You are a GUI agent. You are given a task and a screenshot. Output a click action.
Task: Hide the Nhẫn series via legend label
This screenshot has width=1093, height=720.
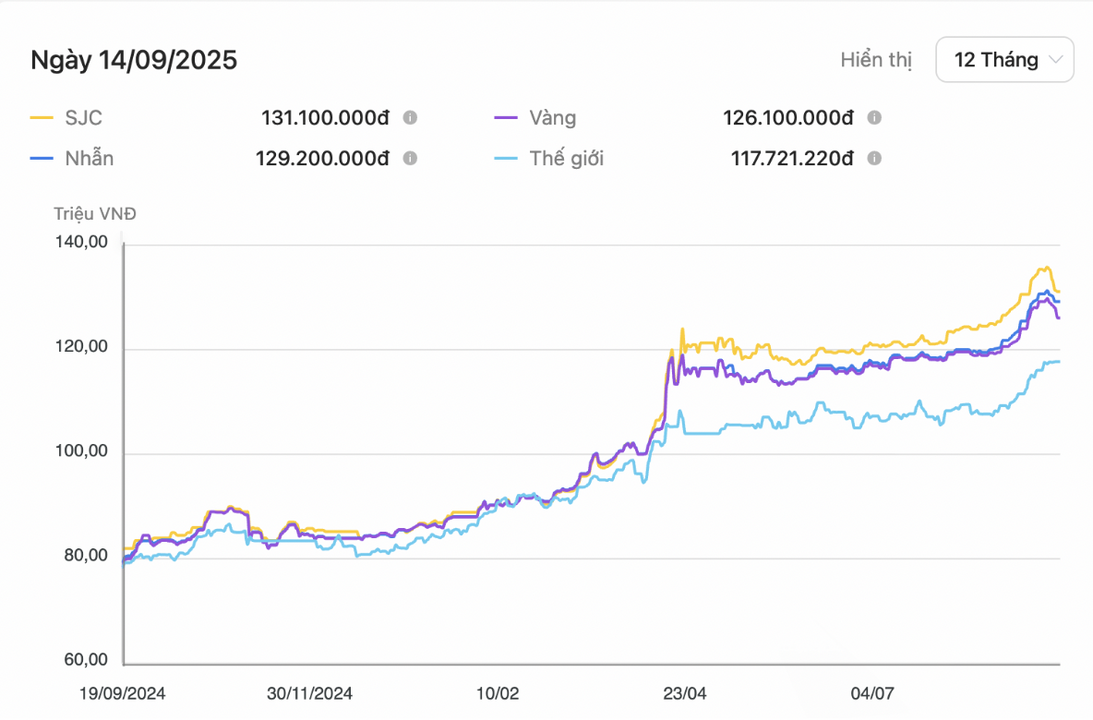pyautogui.click(x=89, y=158)
